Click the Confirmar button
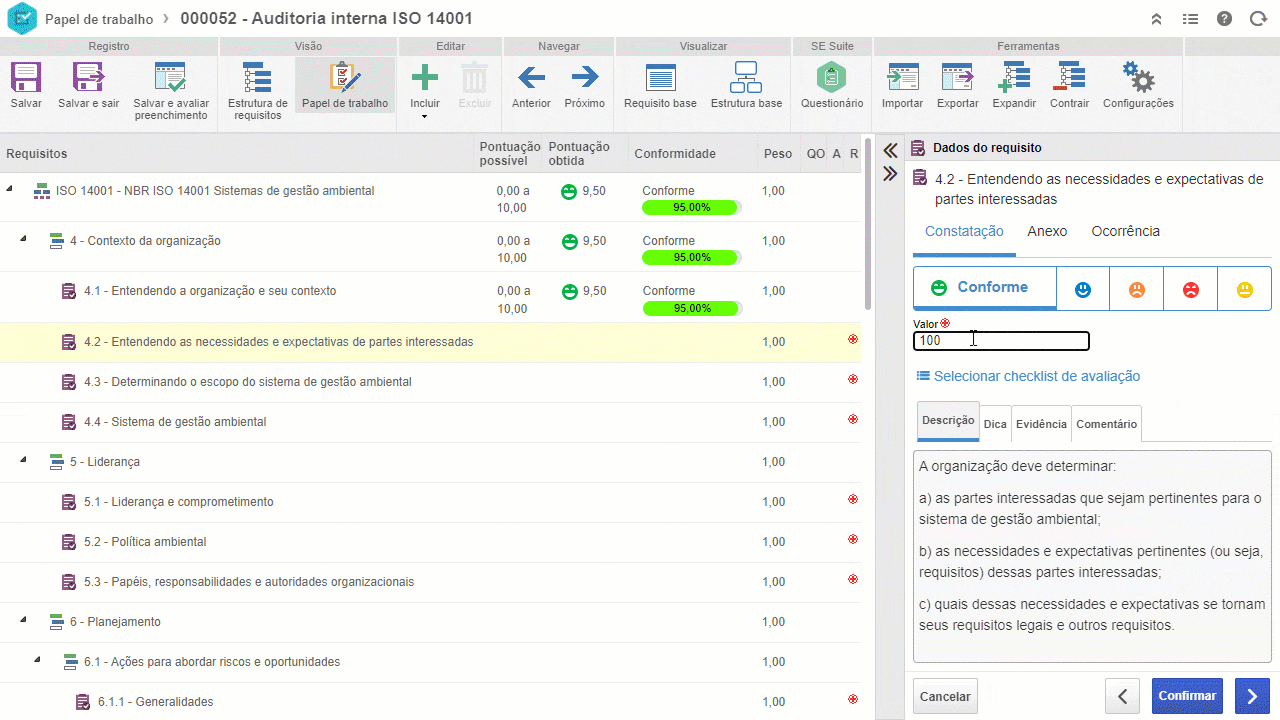Viewport: 1280px width, 720px height. [1187, 696]
